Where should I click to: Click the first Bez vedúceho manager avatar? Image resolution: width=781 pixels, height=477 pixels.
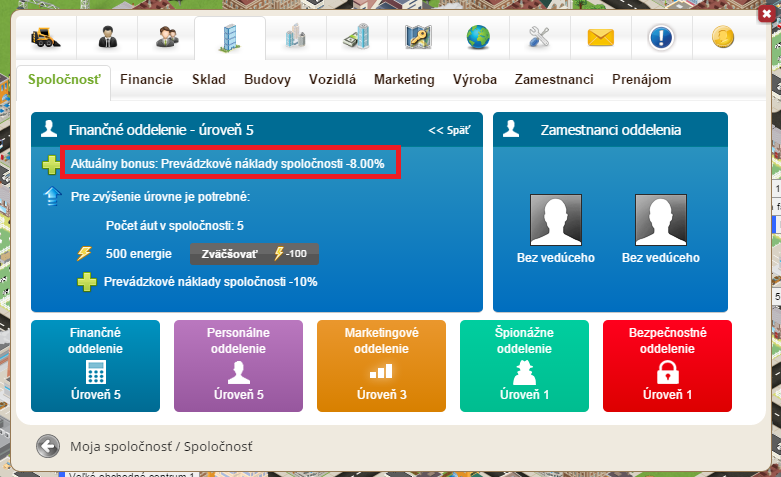point(556,220)
